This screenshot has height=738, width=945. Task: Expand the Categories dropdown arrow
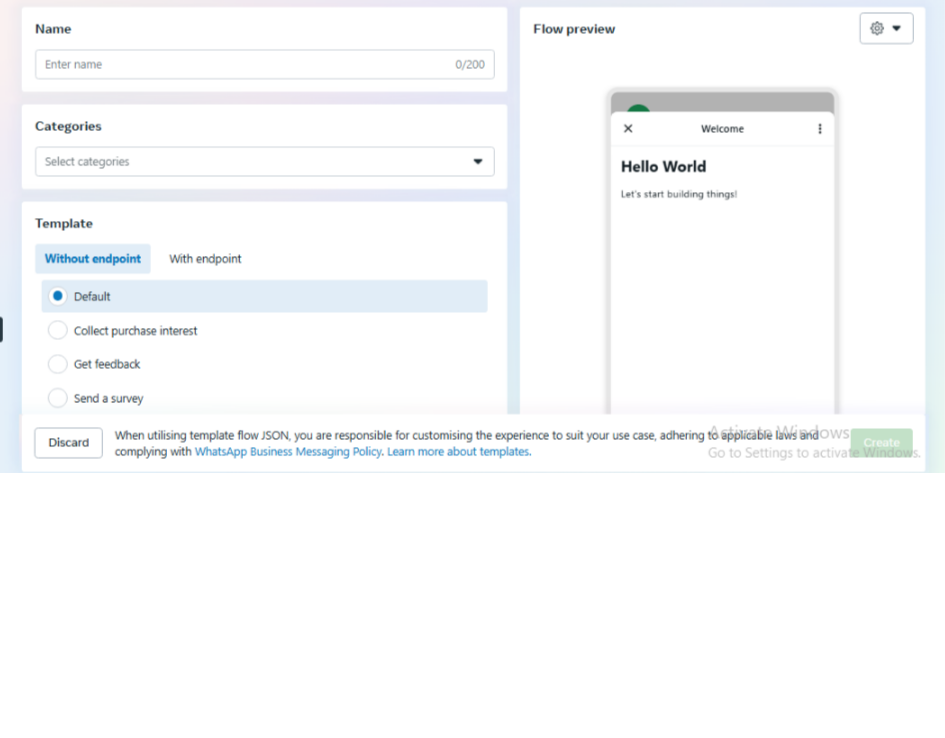477,162
